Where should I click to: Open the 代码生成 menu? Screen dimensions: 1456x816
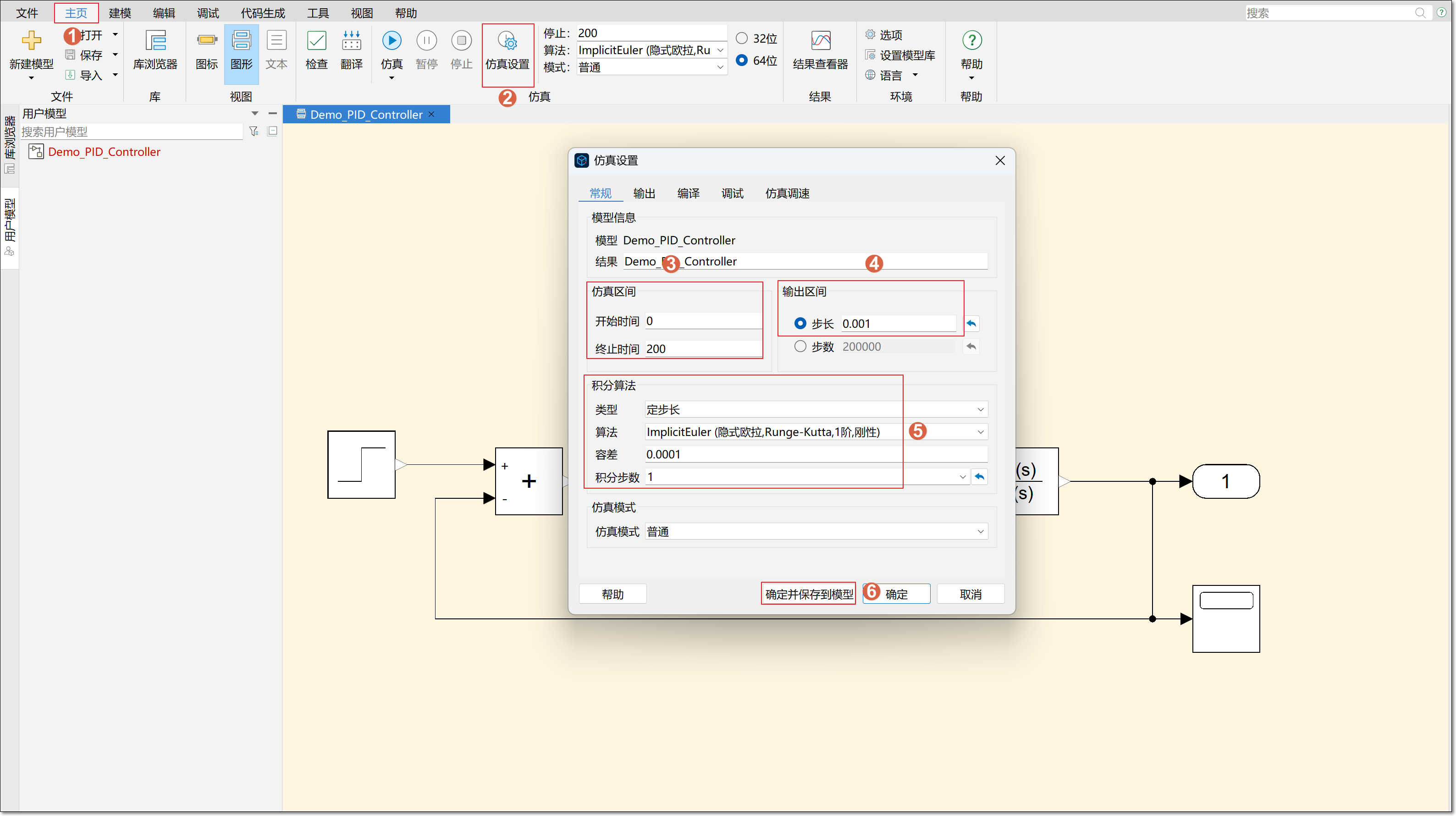click(x=263, y=12)
